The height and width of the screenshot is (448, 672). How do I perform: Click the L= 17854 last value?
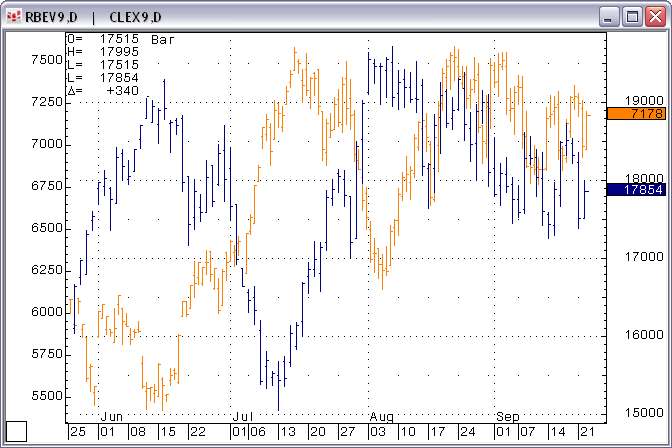coord(103,78)
